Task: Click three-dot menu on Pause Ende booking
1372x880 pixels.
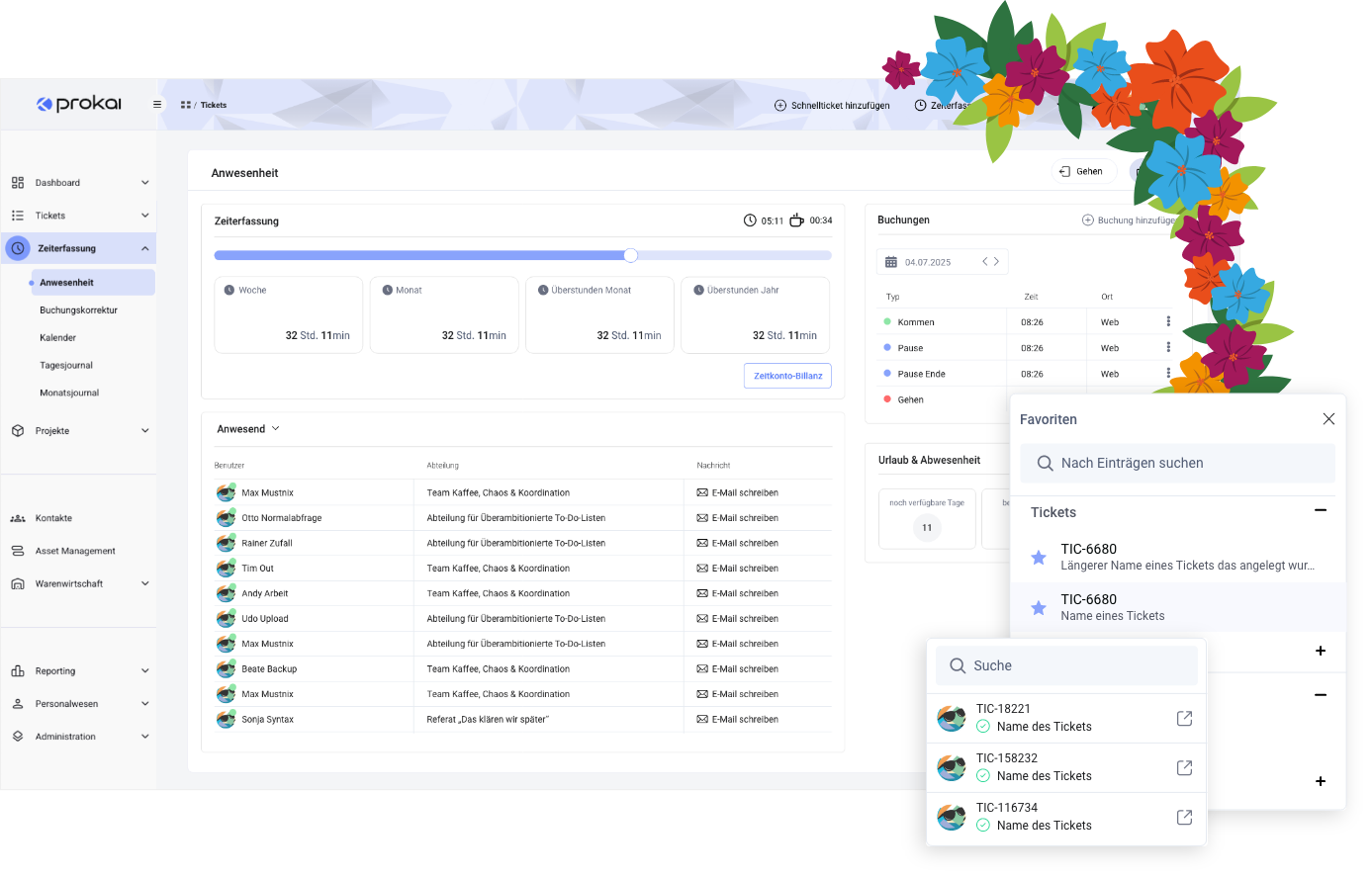Action: point(1168,374)
